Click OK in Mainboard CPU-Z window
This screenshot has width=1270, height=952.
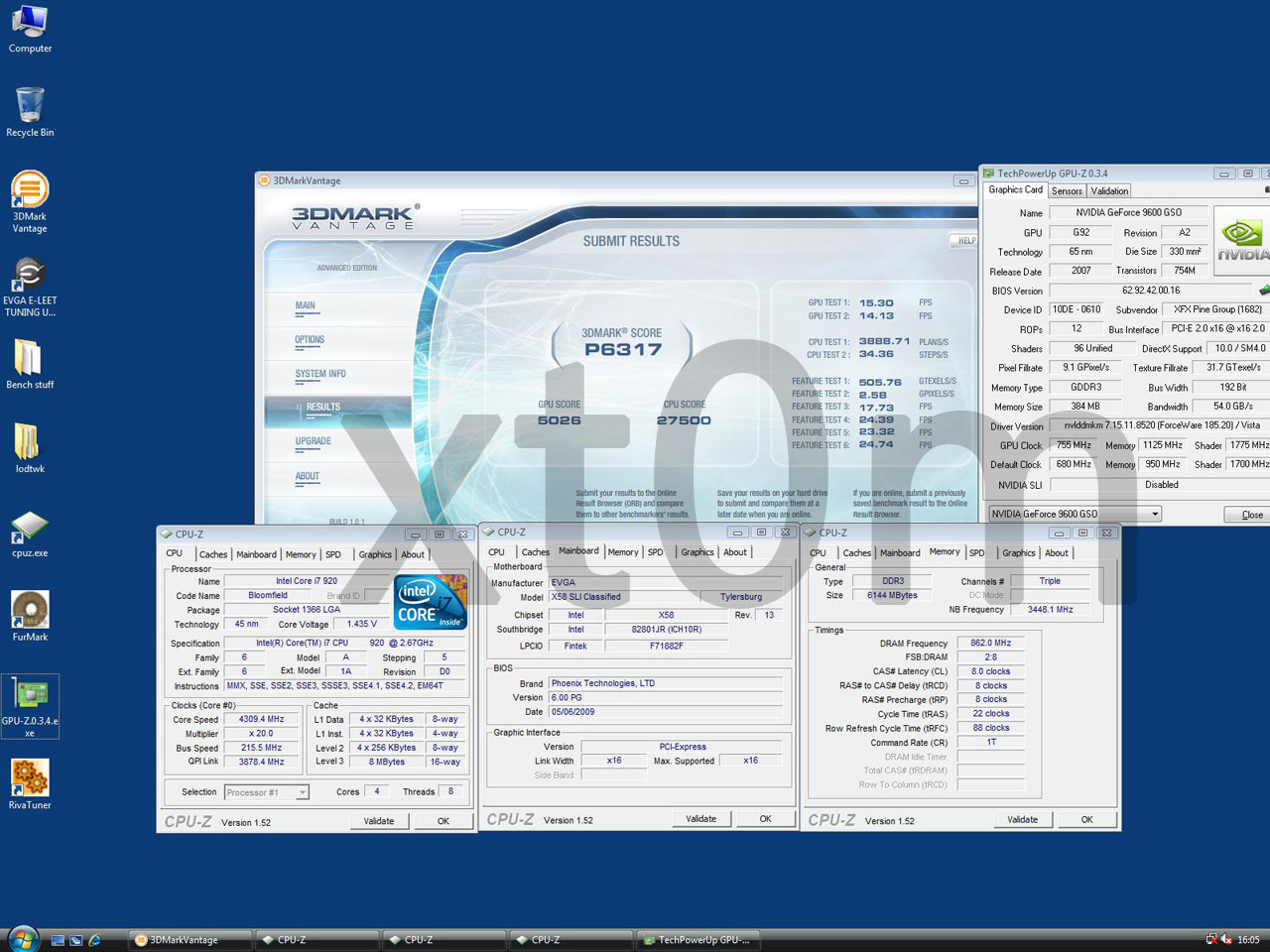[766, 819]
